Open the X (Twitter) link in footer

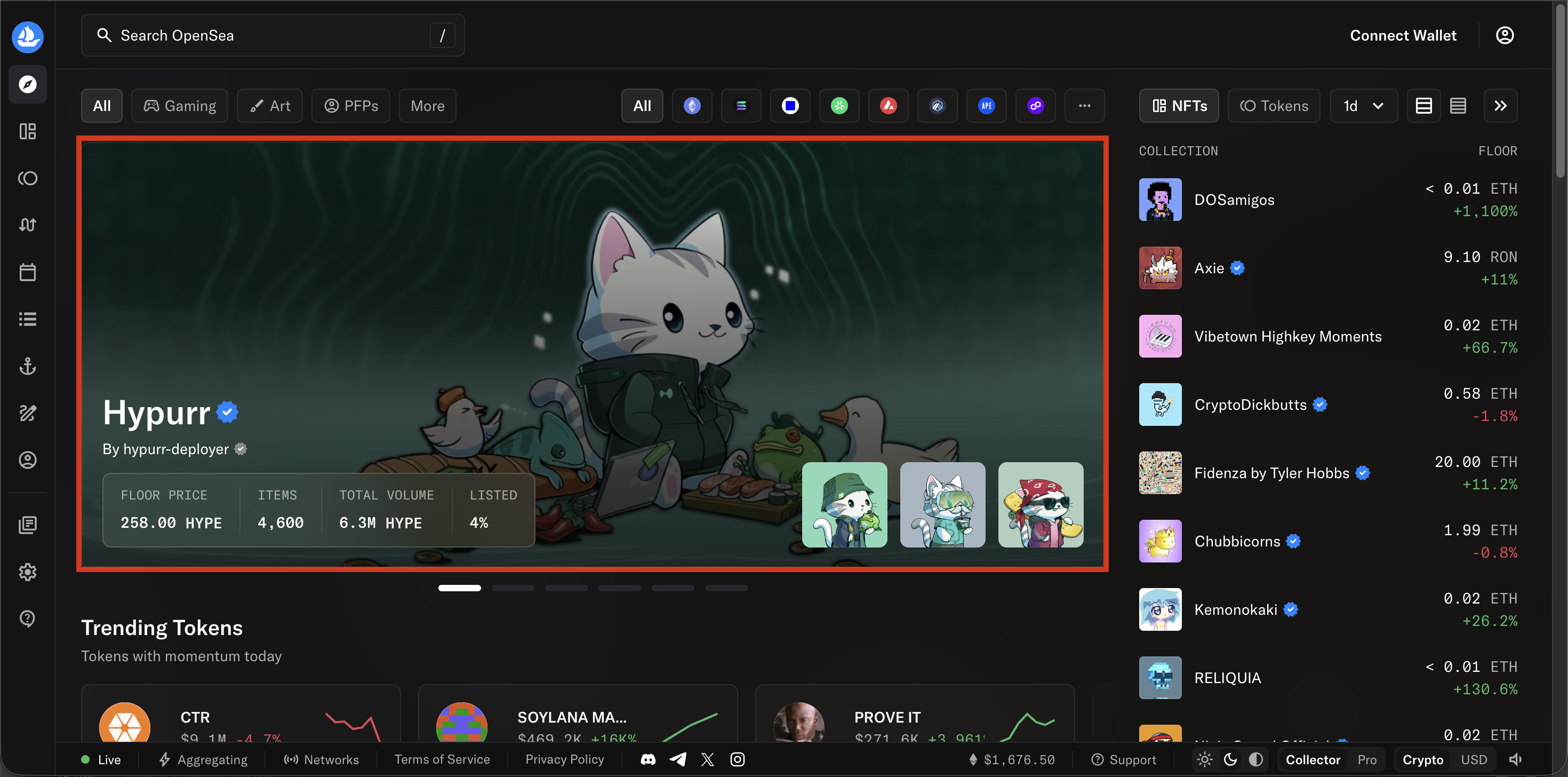707,759
